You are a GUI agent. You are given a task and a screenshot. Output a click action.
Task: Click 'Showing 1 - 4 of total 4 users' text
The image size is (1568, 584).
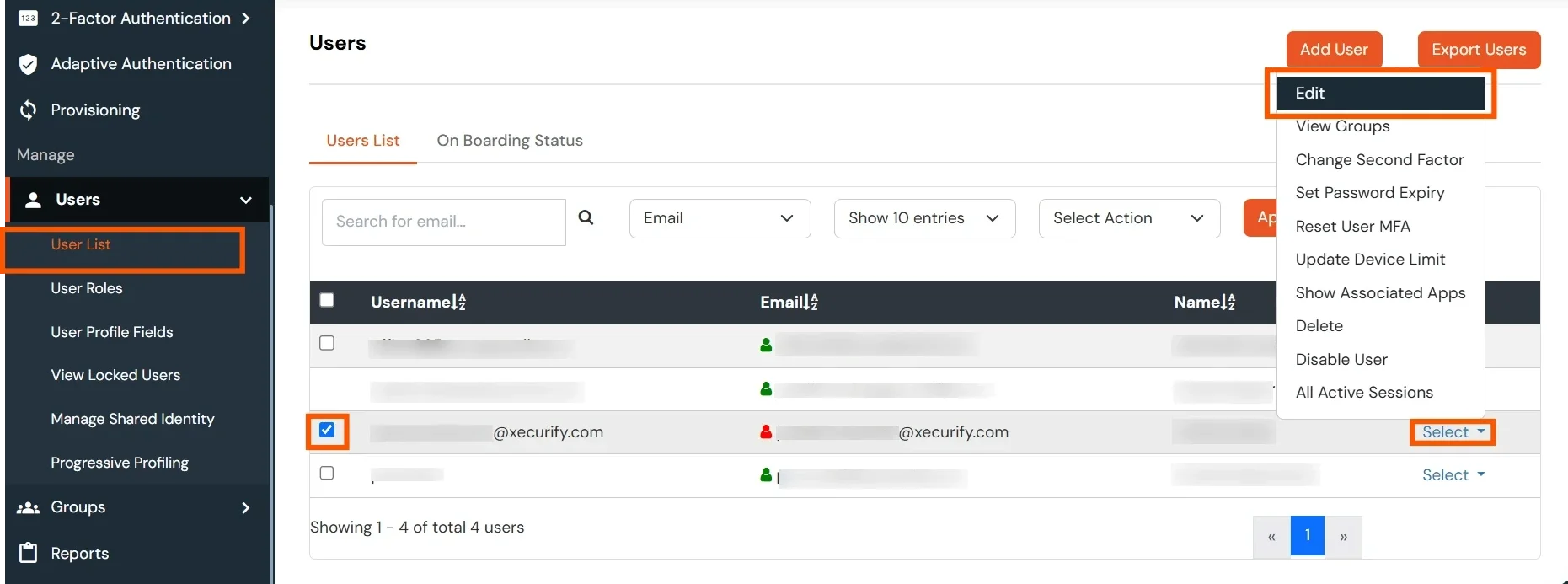pyautogui.click(x=417, y=528)
